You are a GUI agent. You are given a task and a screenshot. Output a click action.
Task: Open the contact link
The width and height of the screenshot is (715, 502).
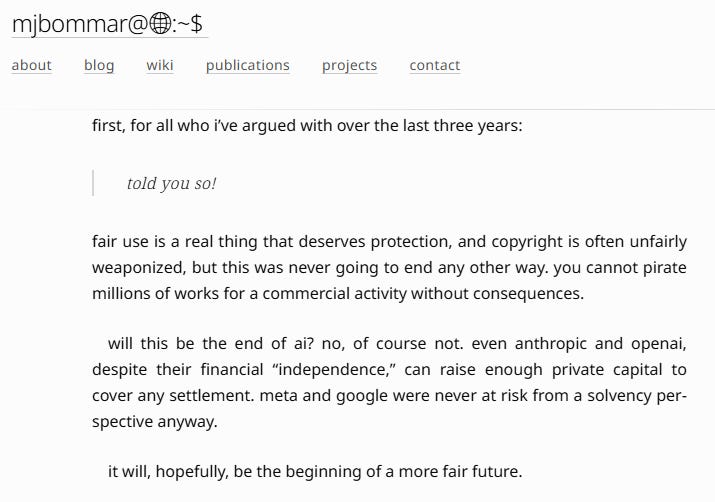435,65
